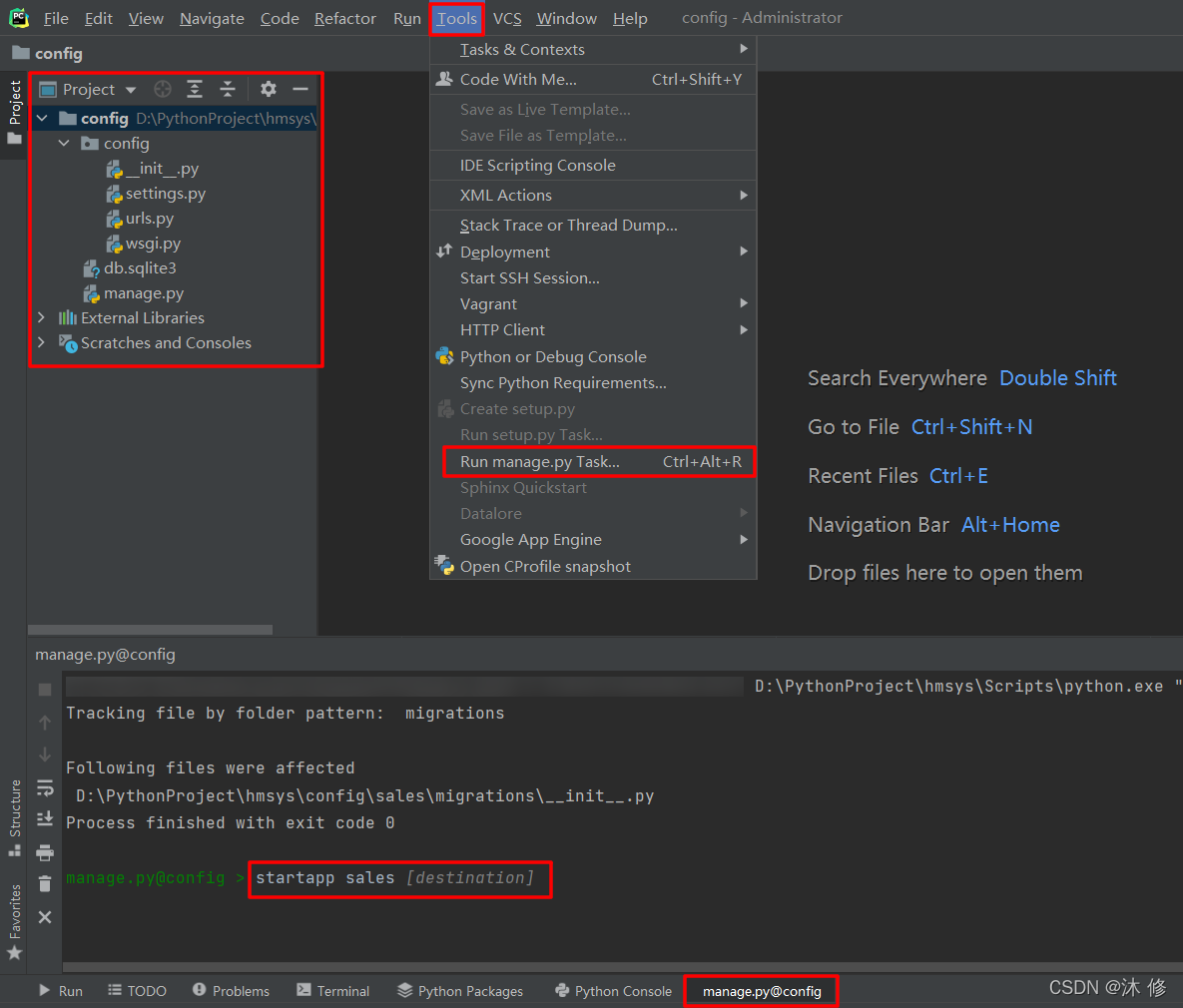Expand all nodes in Project panel
Image resolution: width=1183 pixels, height=1008 pixels.
point(195,89)
